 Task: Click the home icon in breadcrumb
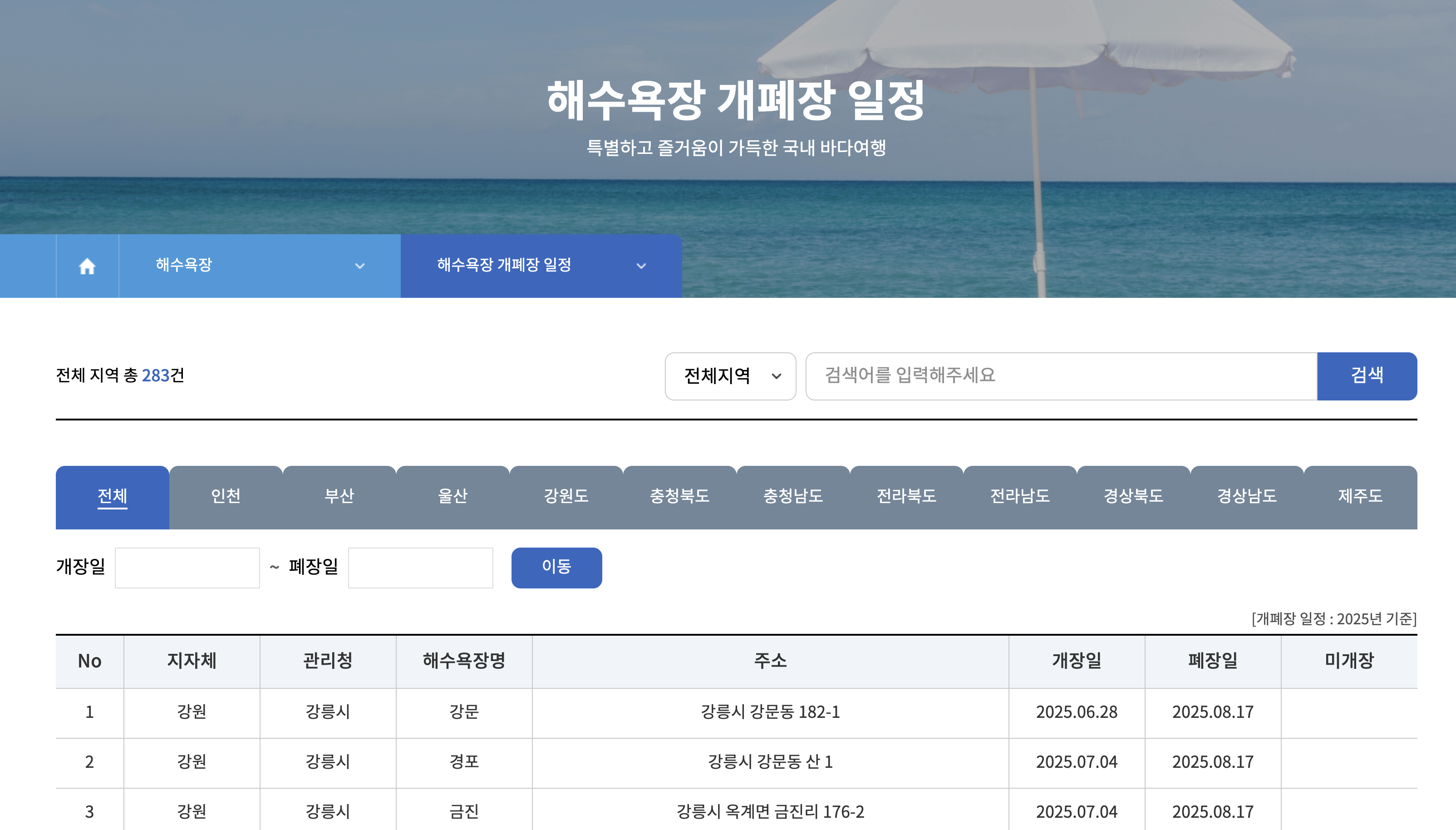pos(87,266)
